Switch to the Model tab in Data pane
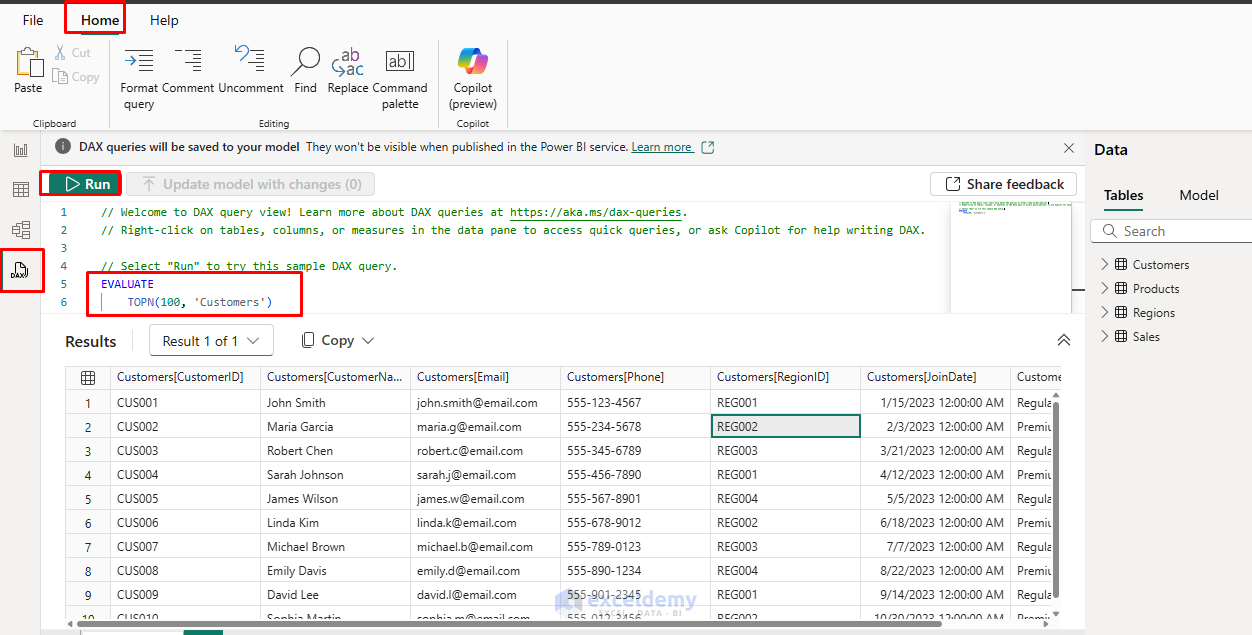Screen dimensions: 1252x635 (x=1198, y=195)
